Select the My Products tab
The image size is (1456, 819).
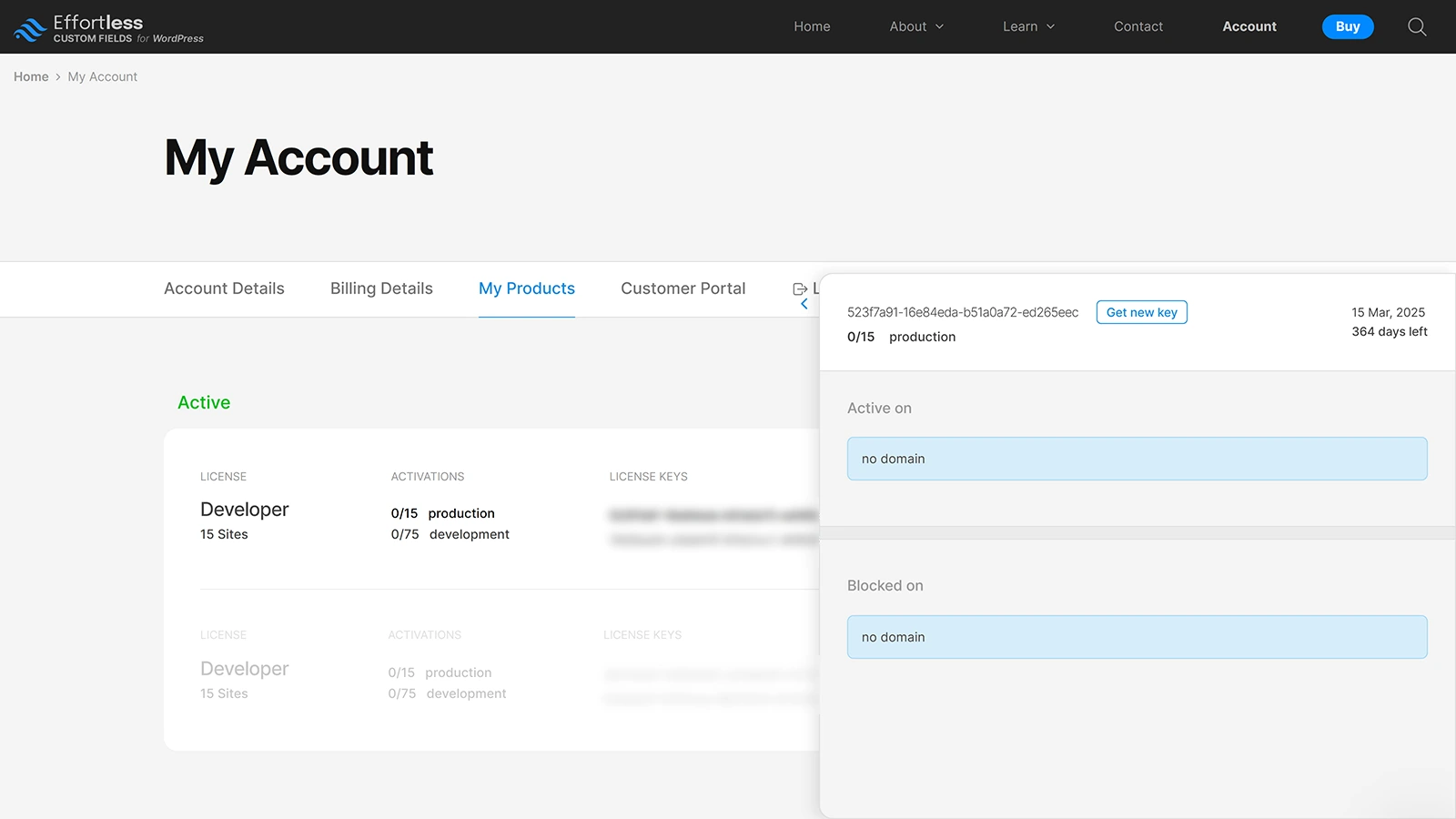pyautogui.click(x=526, y=288)
